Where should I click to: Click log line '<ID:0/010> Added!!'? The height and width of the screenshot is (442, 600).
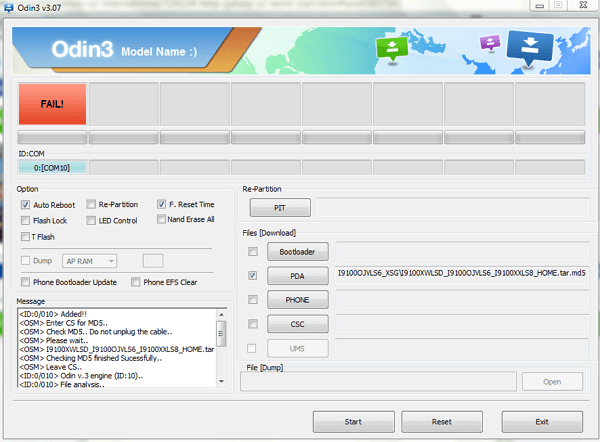click(x=53, y=314)
